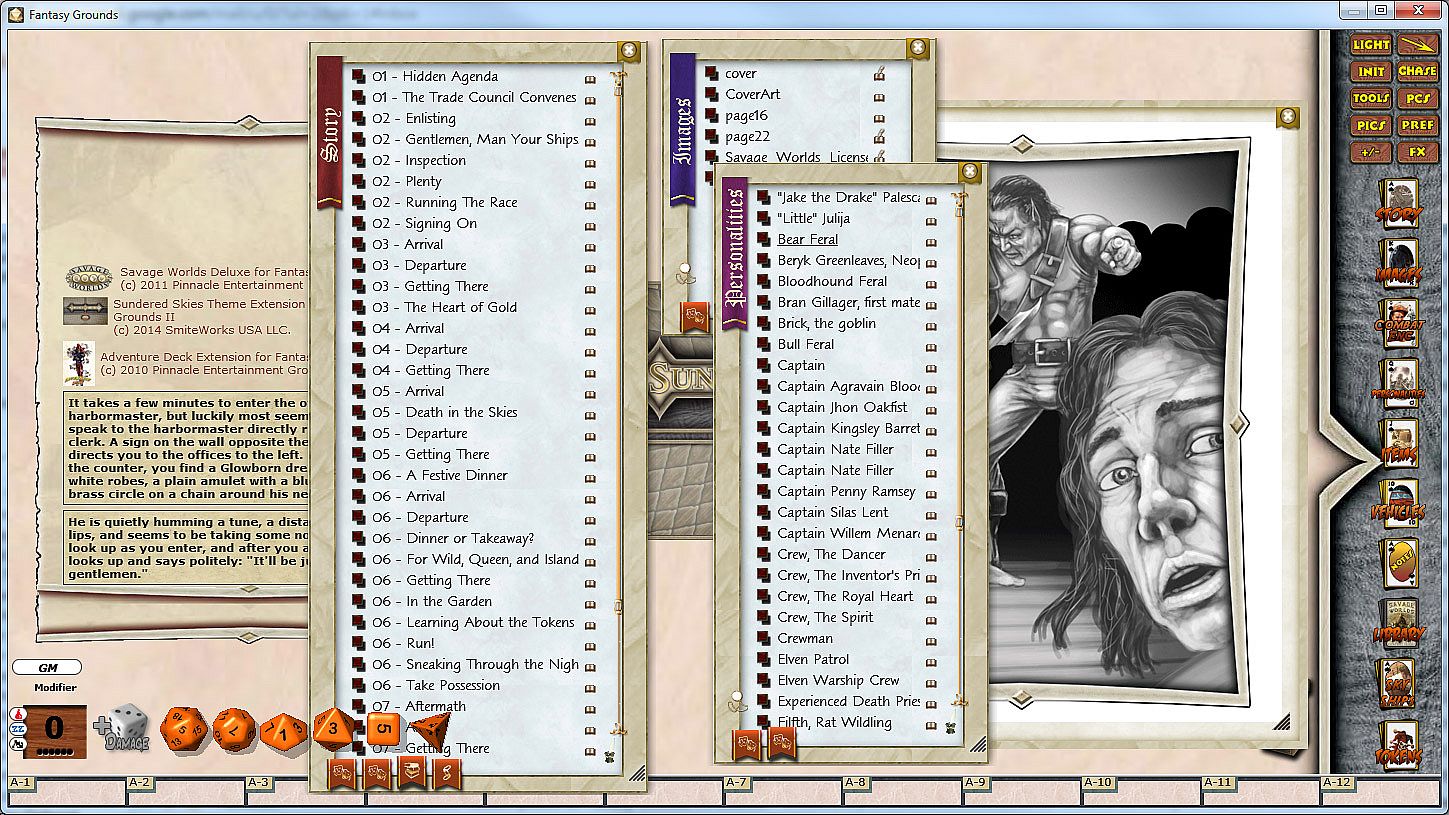Click the PICS button
This screenshot has height=815, width=1449.
[1371, 126]
